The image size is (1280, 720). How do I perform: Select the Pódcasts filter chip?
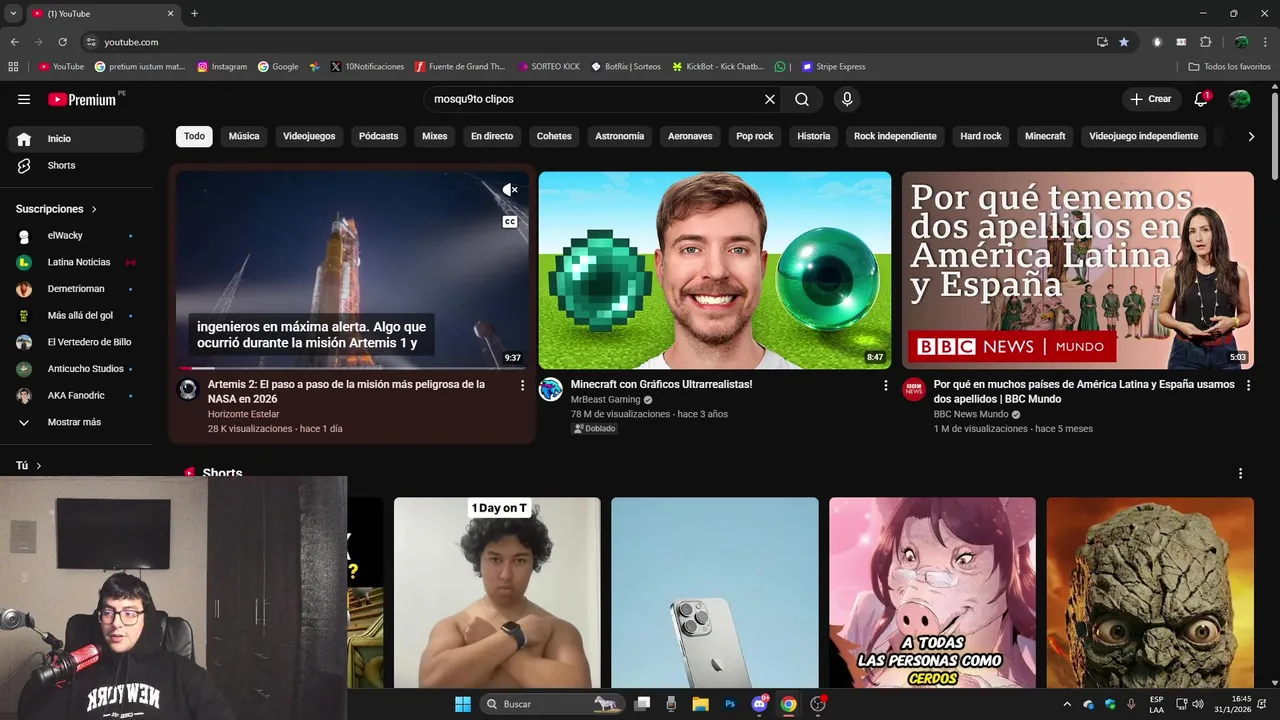378,136
